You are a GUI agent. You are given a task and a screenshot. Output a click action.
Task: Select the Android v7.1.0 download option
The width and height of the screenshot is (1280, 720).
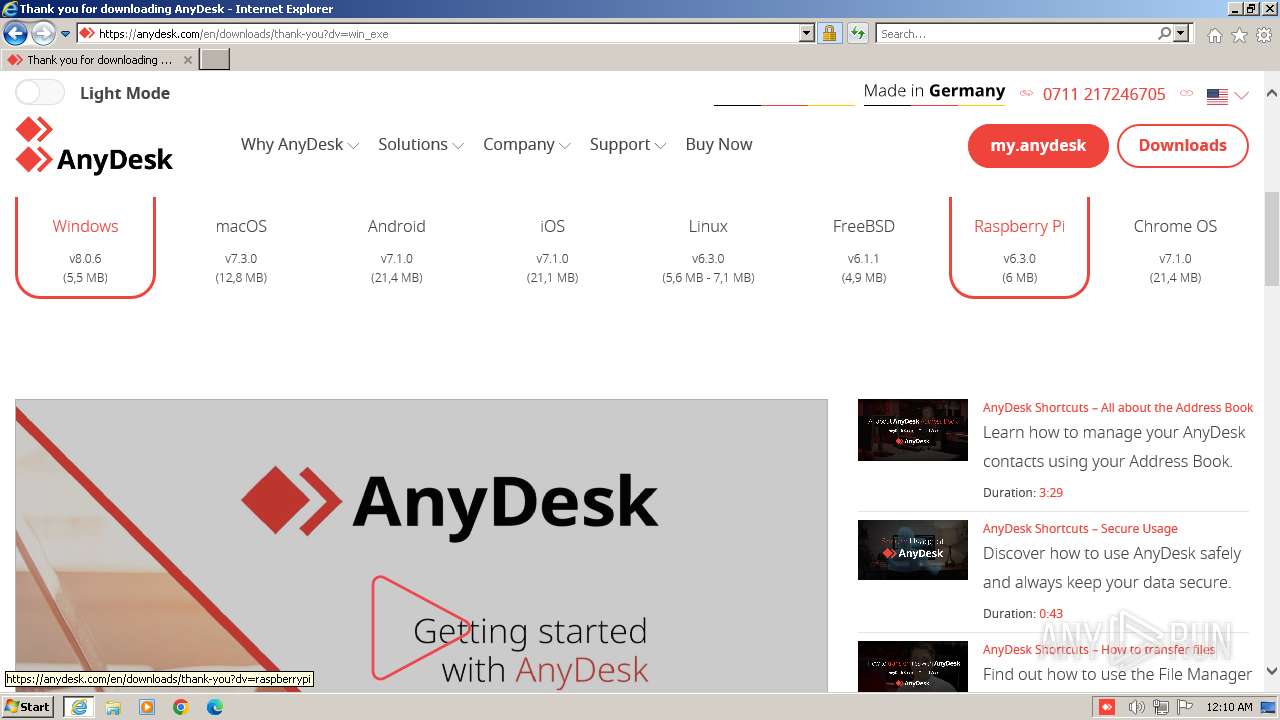pos(397,250)
